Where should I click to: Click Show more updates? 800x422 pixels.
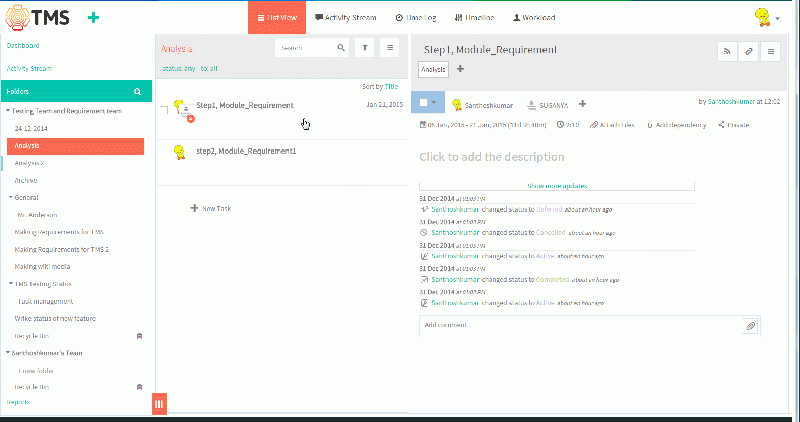click(557, 186)
